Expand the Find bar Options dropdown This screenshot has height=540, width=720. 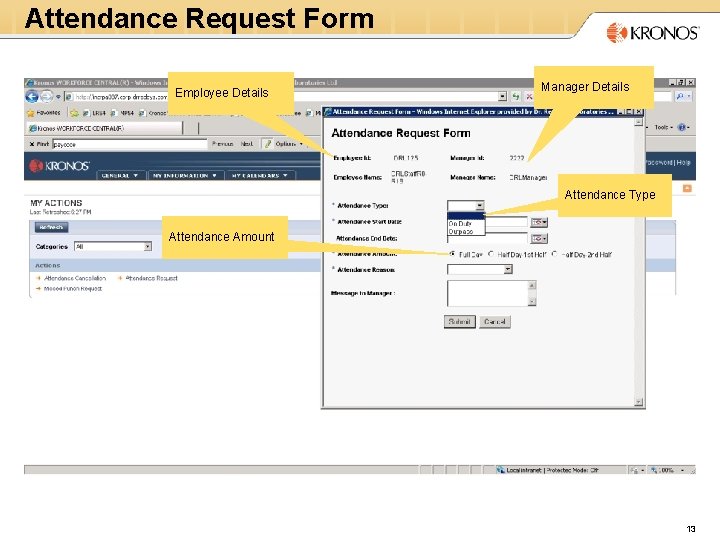pos(290,144)
